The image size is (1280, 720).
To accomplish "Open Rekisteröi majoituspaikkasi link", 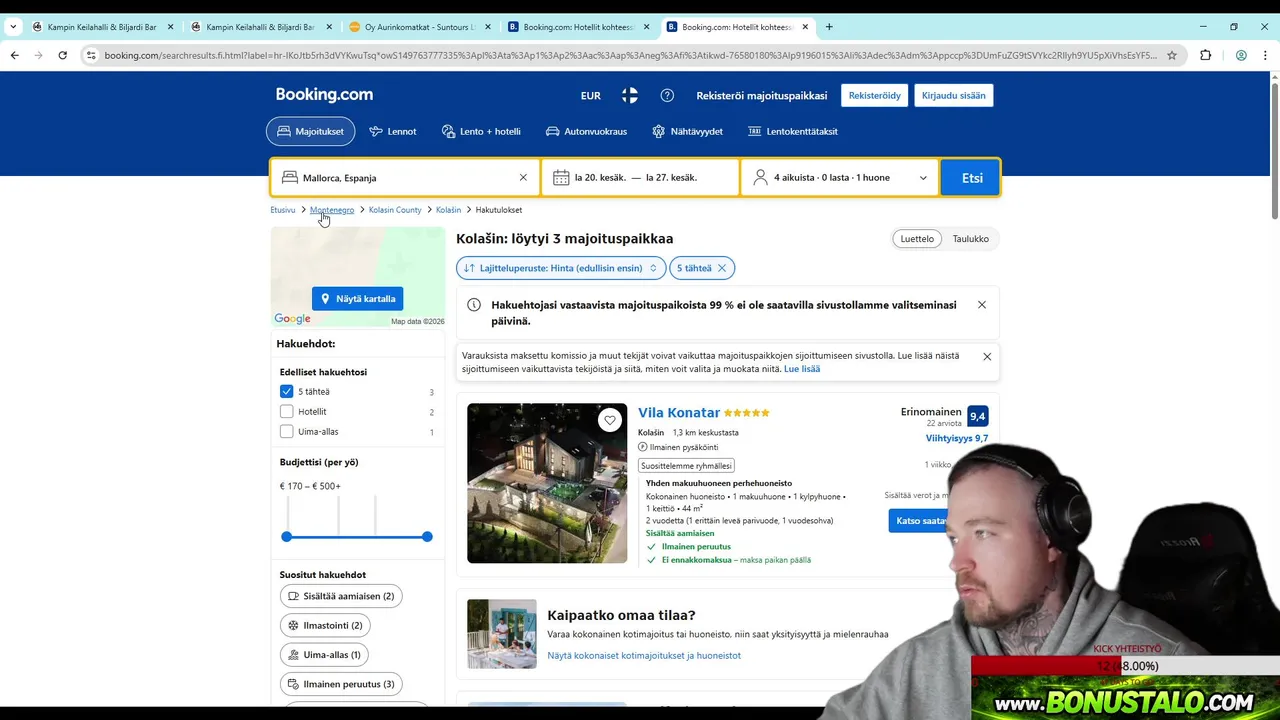I will (x=762, y=96).
